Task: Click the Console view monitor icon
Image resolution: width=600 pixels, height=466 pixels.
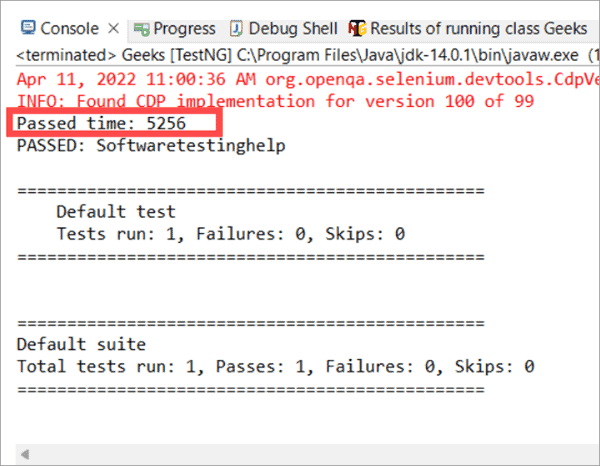Action: [x=28, y=28]
